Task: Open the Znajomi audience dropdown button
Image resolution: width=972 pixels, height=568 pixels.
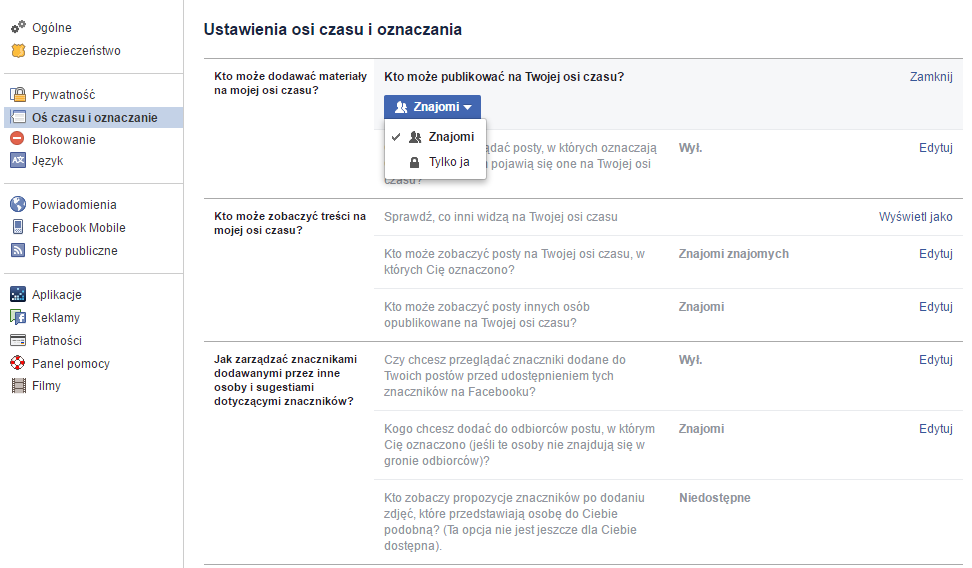Action: [432, 107]
